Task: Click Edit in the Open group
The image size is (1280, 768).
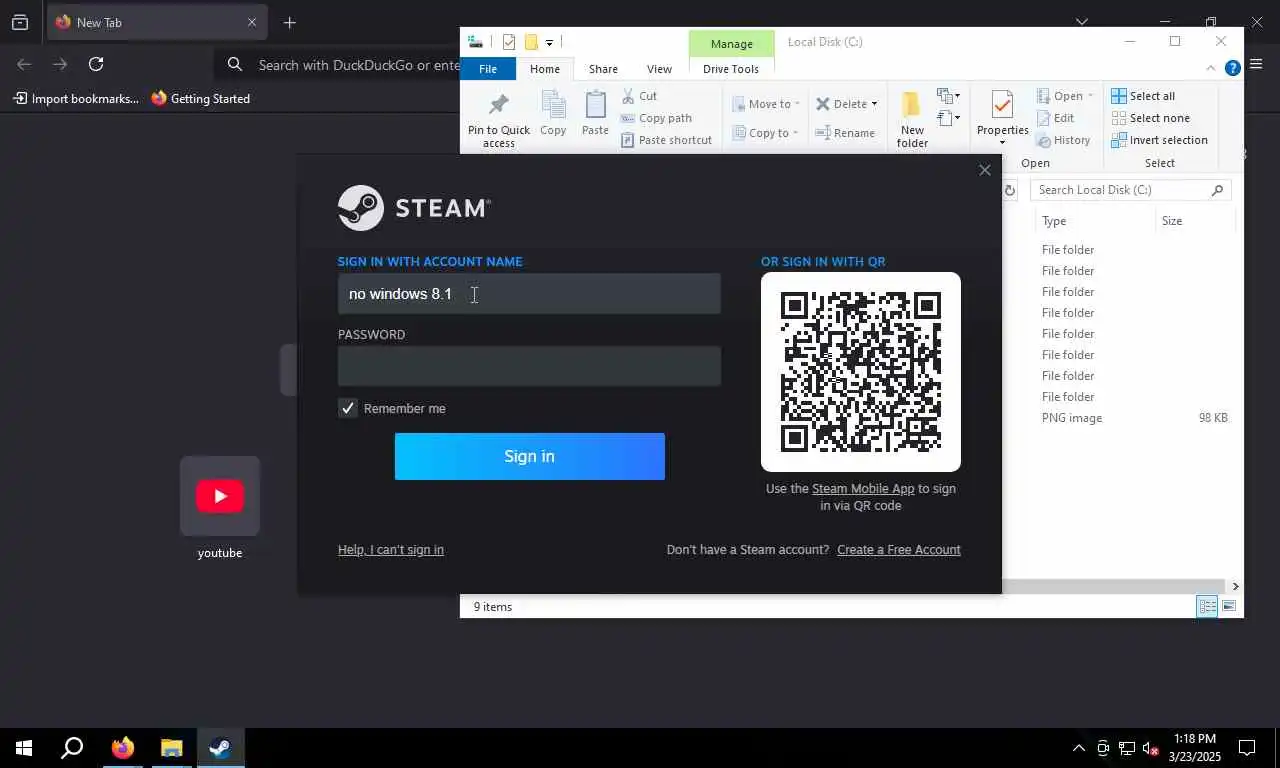Action: 1055,118
